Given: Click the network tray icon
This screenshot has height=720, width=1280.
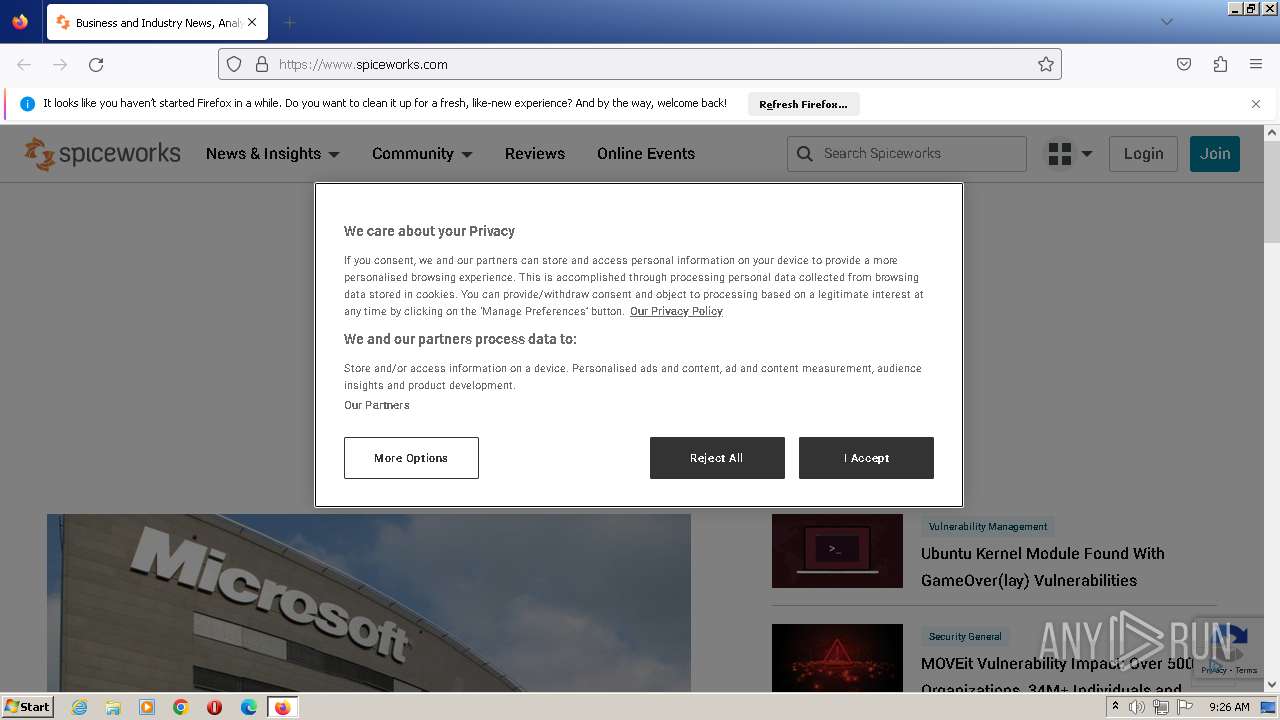Looking at the screenshot, I should 1160,707.
